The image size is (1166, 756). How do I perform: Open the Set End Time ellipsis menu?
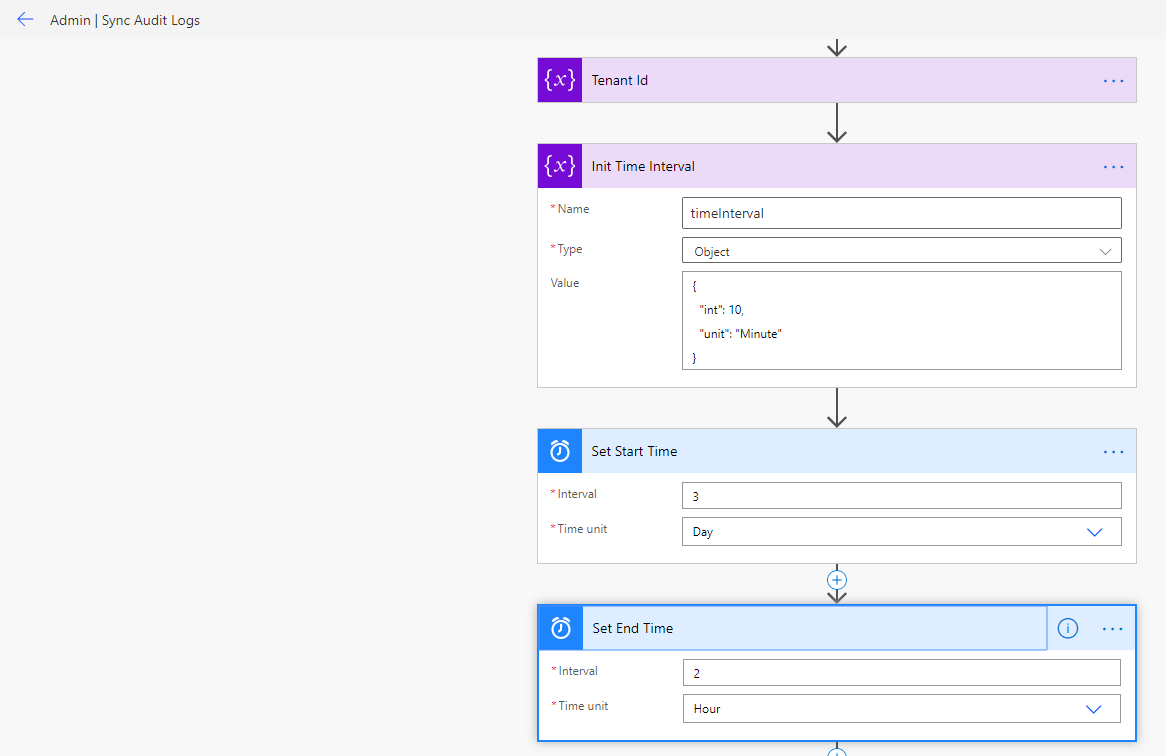coord(1113,628)
